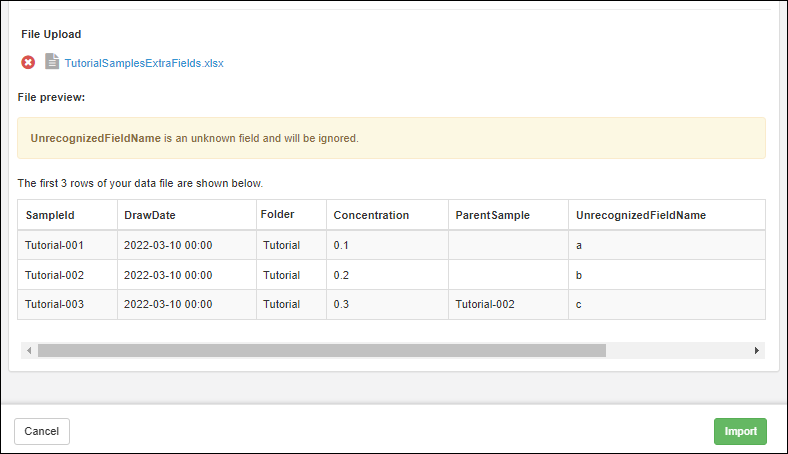788x454 pixels.
Task: Select the DrawDate column header
Action: pos(149,215)
